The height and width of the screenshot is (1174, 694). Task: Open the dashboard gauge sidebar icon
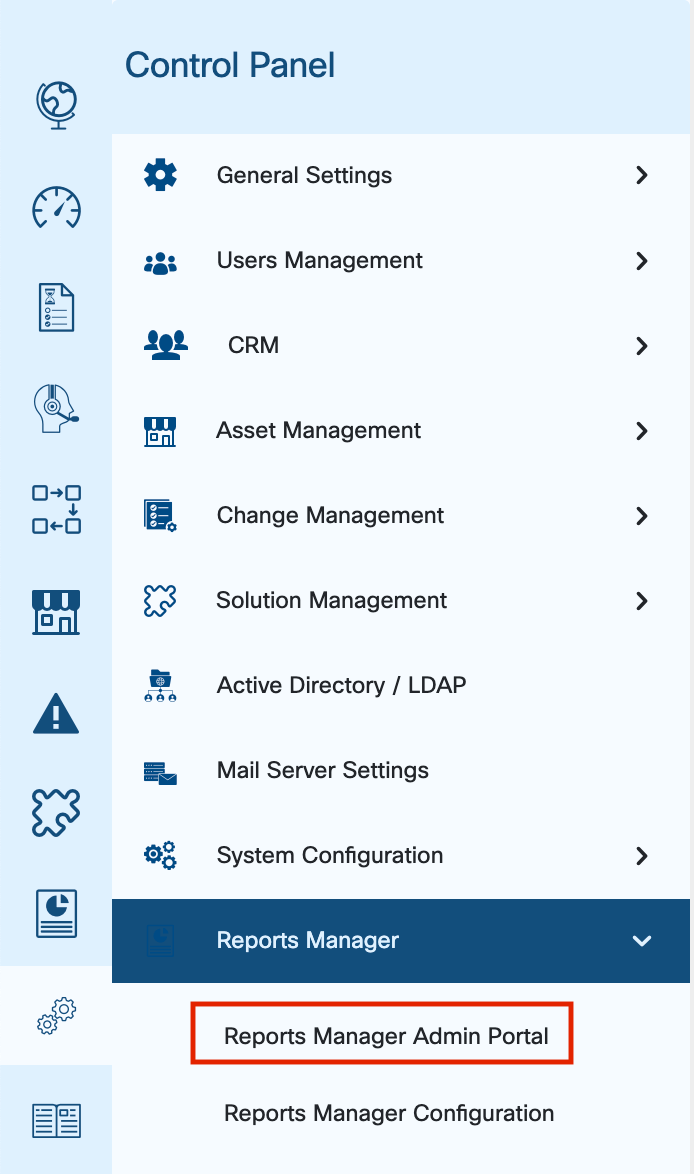point(56,207)
